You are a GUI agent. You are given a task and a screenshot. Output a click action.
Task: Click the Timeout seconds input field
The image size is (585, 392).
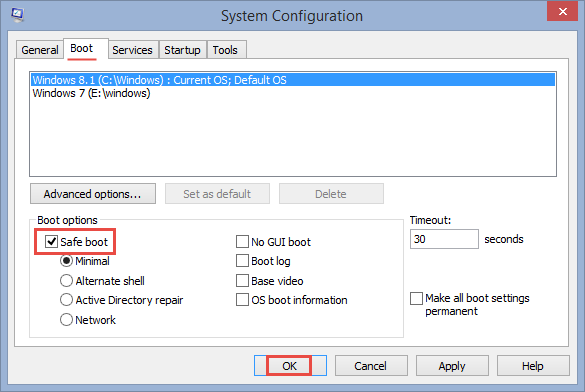click(444, 239)
